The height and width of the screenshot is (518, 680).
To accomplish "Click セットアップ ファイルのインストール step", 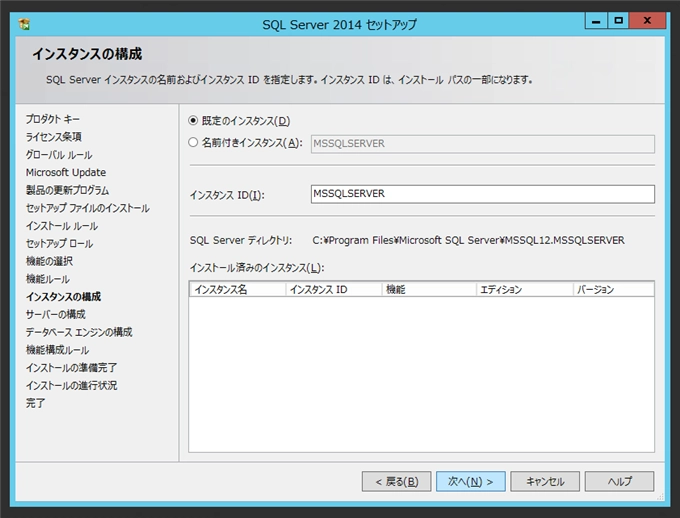I will point(88,208).
